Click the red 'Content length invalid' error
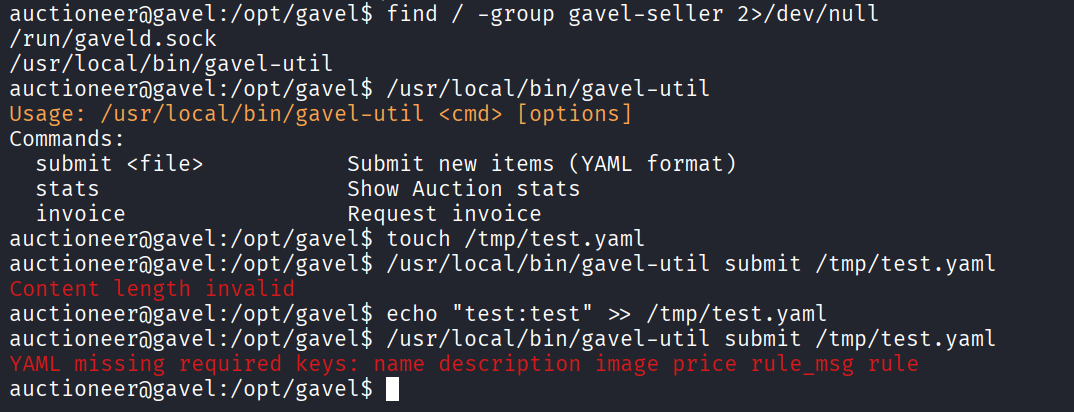The height and width of the screenshot is (412, 1074). (x=152, y=289)
